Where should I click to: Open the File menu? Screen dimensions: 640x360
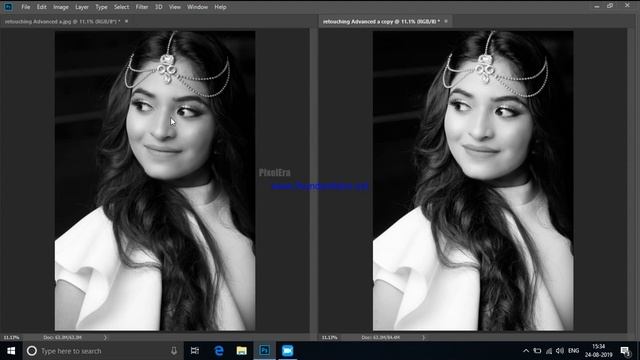tap(26, 7)
